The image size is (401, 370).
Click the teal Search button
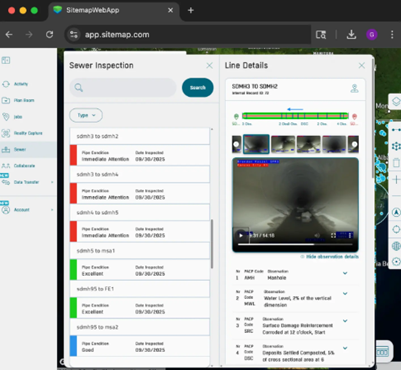(x=198, y=88)
